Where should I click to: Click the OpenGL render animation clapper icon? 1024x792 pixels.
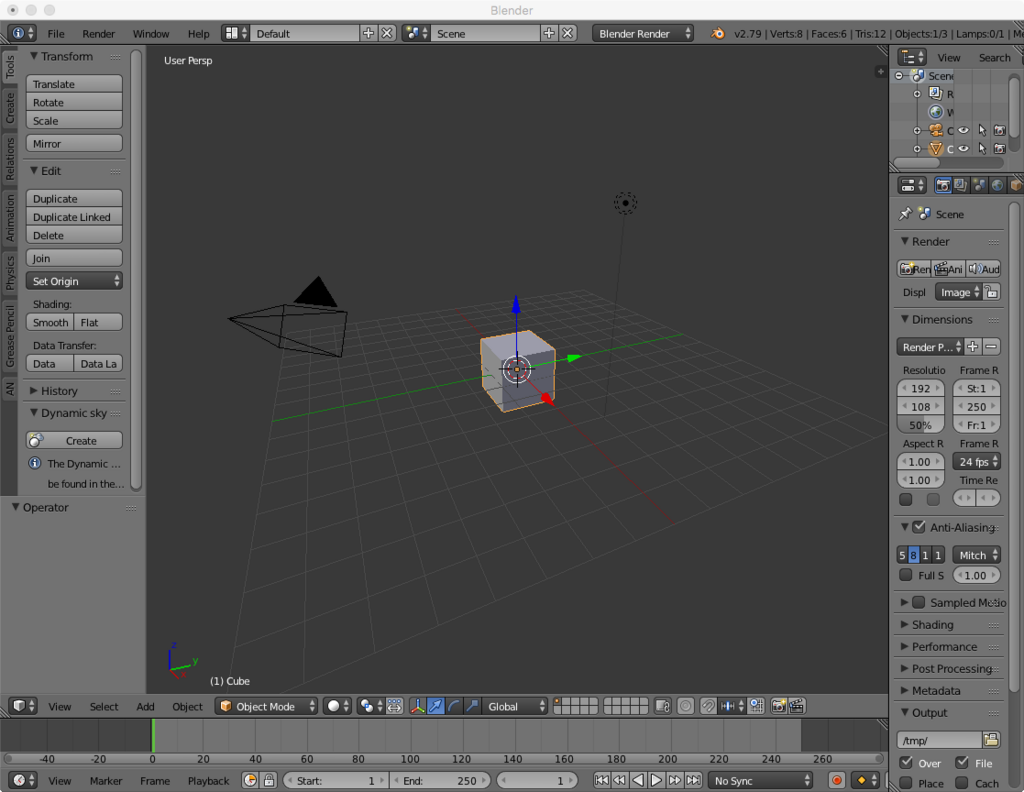tap(797, 706)
